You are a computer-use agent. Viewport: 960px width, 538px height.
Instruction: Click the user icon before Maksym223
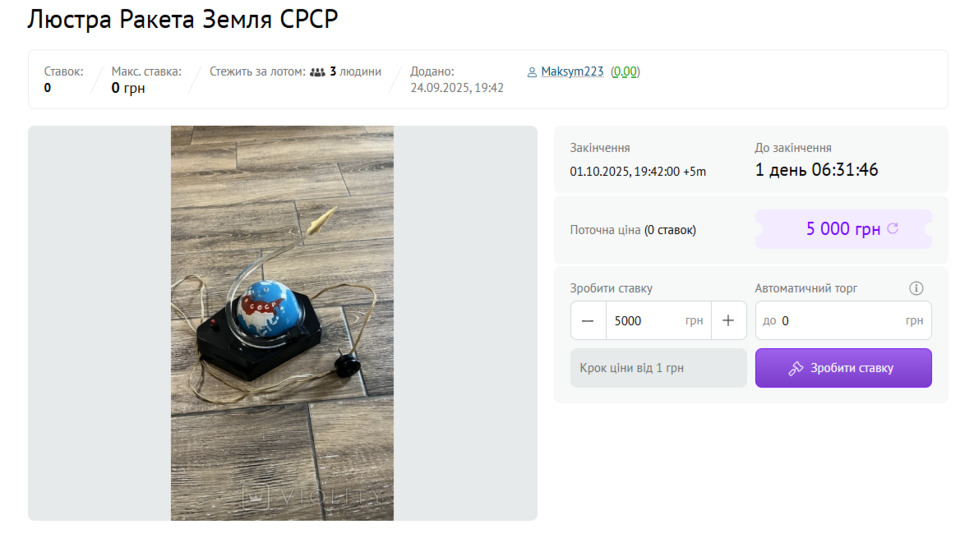tap(532, 72)
